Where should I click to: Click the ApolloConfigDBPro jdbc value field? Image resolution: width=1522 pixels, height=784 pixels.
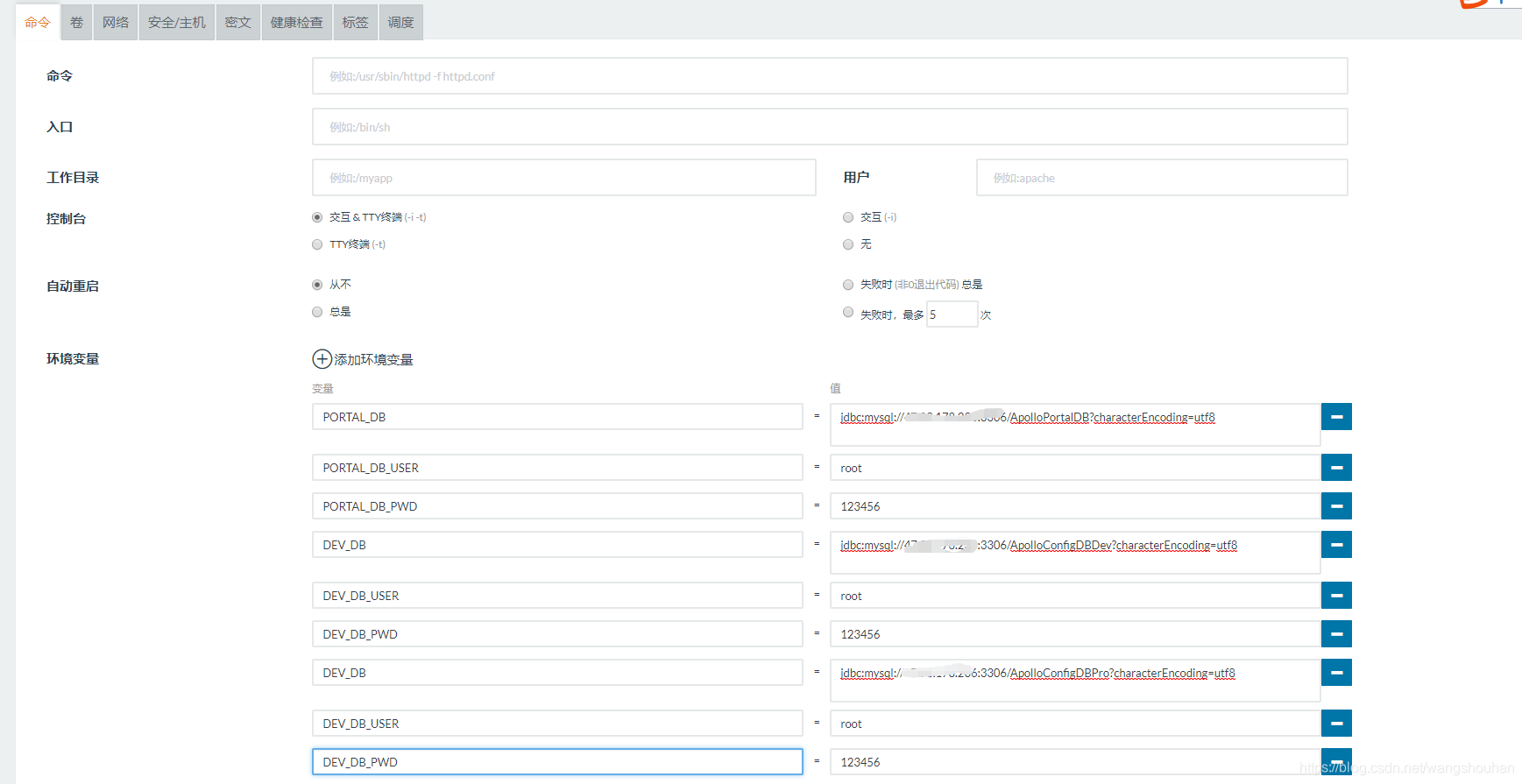1075,681
